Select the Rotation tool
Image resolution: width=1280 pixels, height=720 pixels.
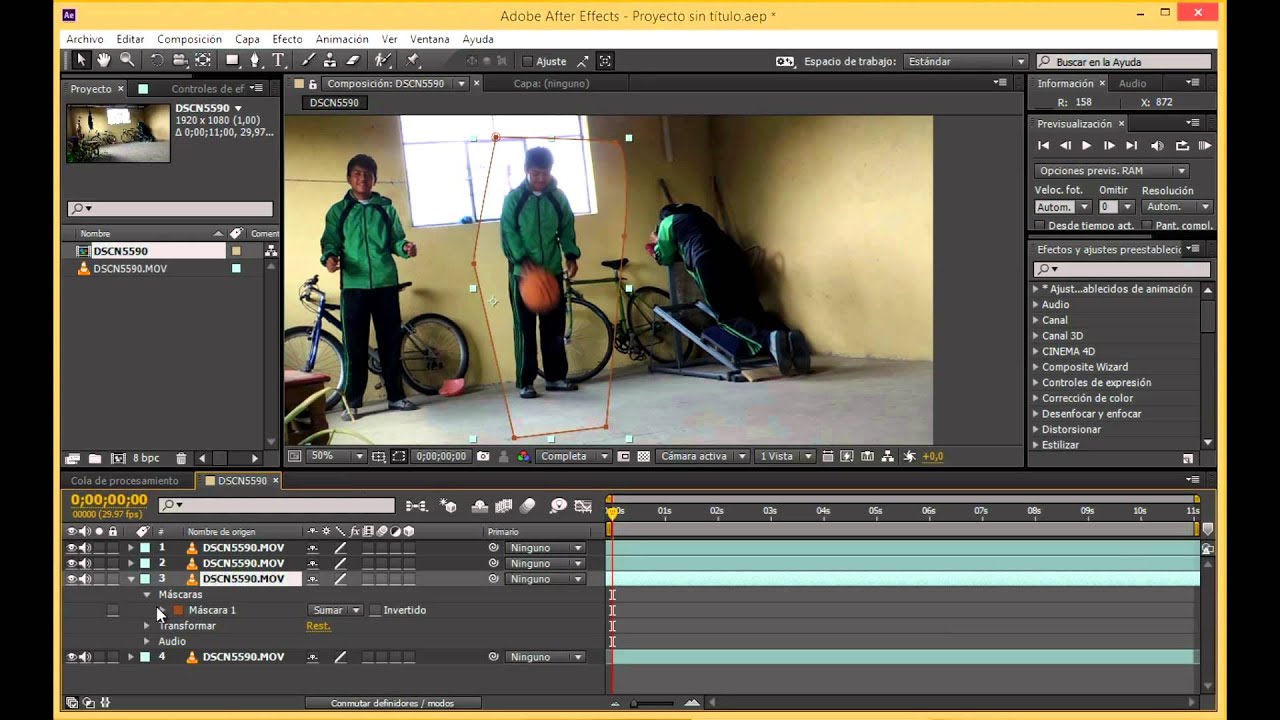pos(157,61)
